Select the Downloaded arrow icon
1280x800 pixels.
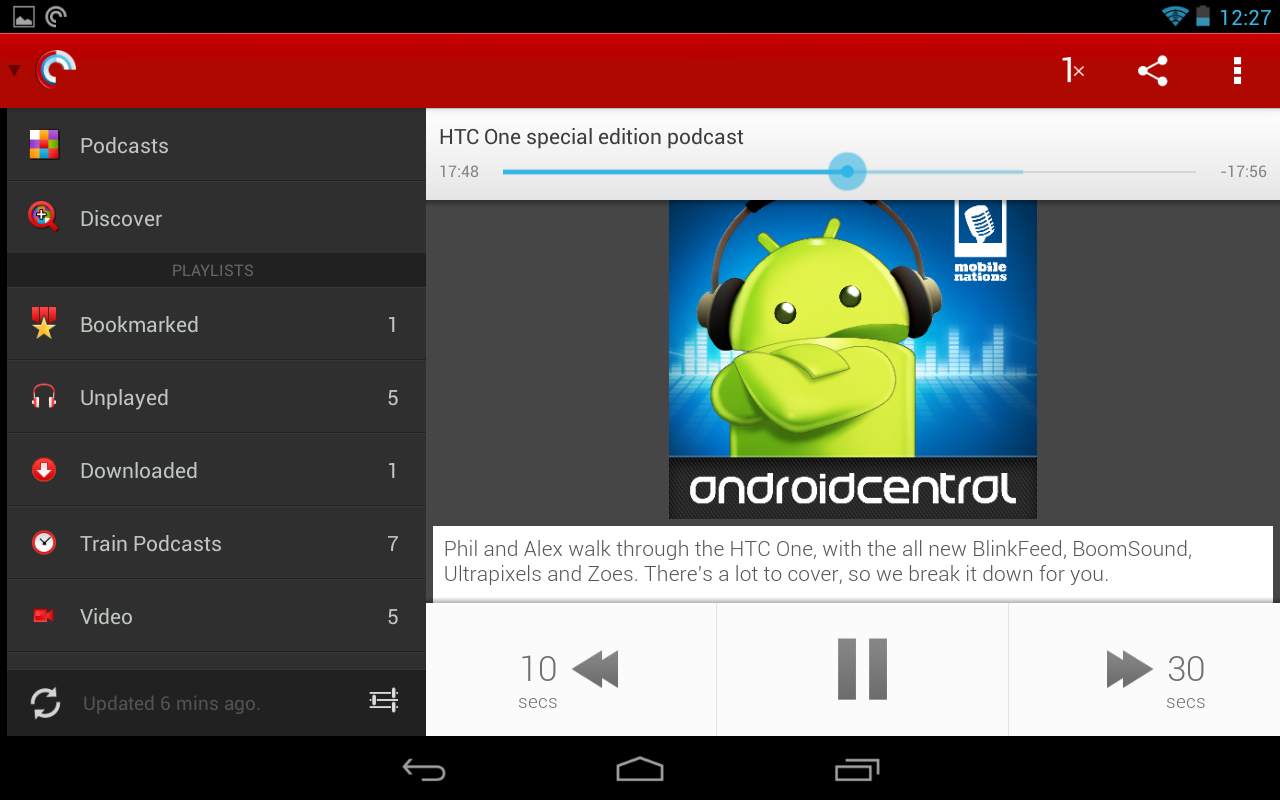tap(44, 470)
